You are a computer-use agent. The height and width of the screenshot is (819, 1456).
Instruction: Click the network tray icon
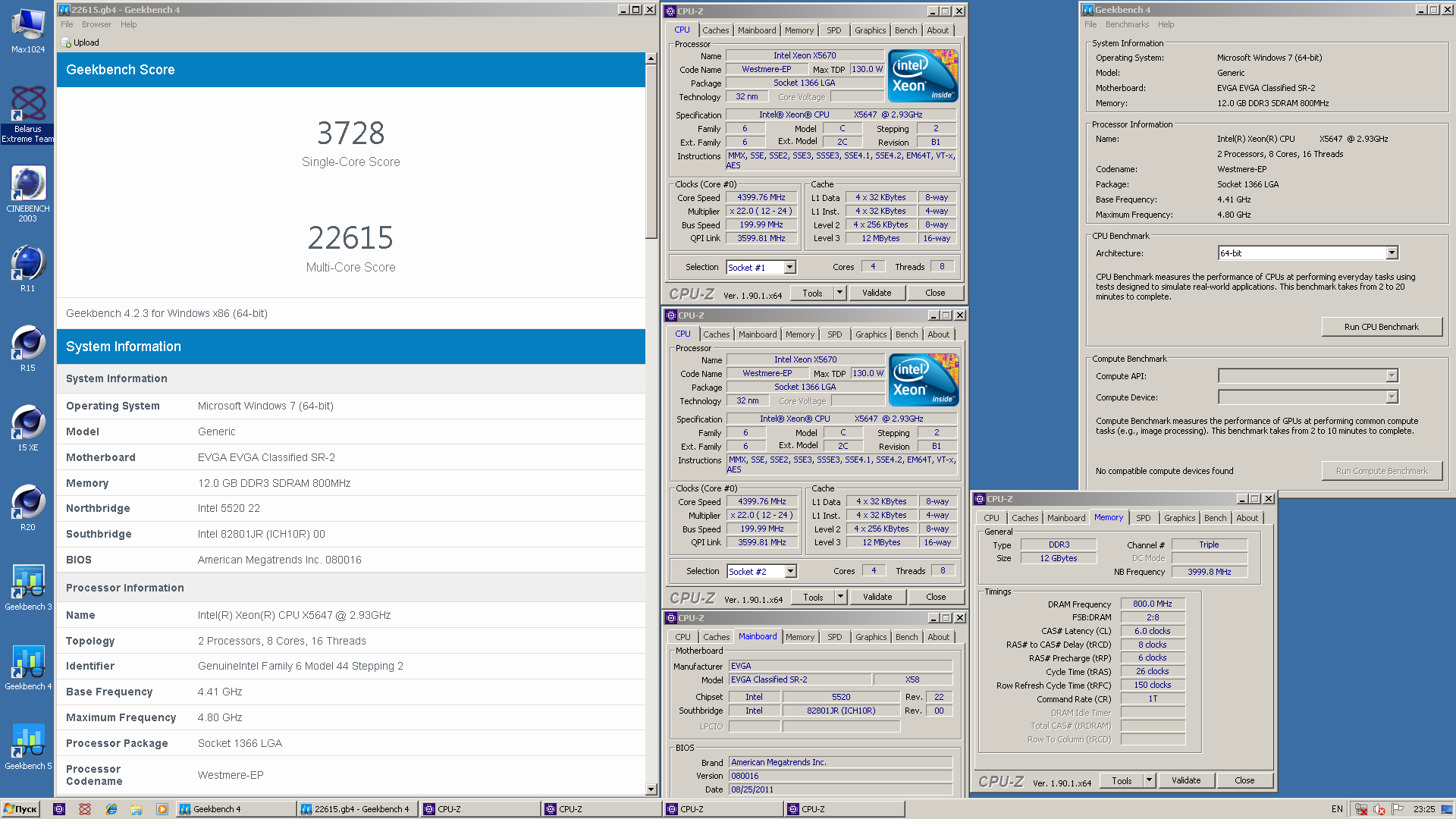1362,809
